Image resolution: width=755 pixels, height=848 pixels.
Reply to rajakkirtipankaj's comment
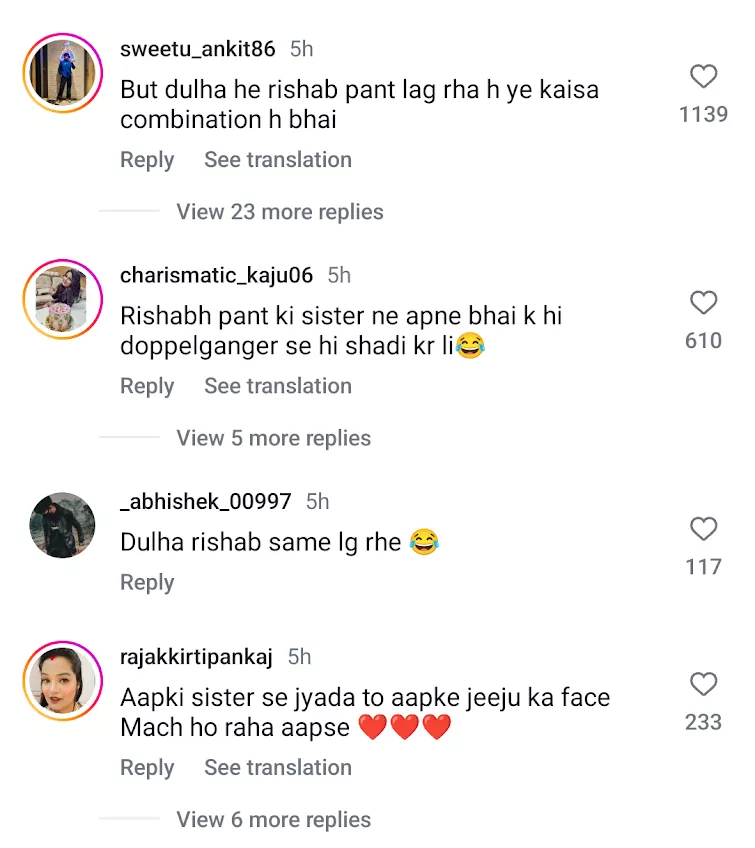(147, 768)
